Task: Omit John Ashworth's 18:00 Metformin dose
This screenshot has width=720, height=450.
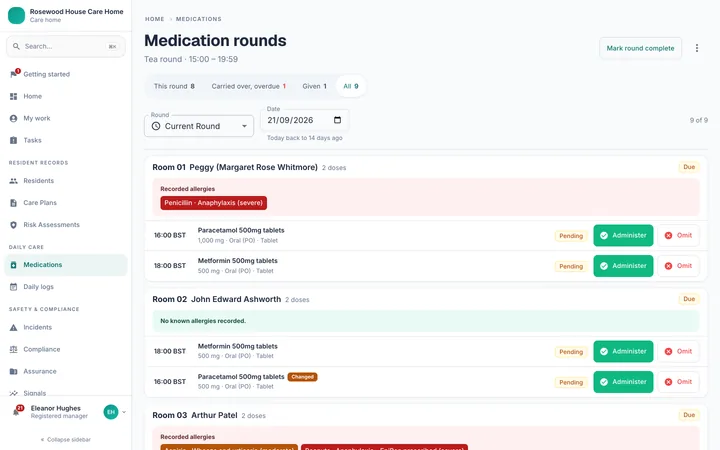Action: pyautogui.click(x=678, y=351)
